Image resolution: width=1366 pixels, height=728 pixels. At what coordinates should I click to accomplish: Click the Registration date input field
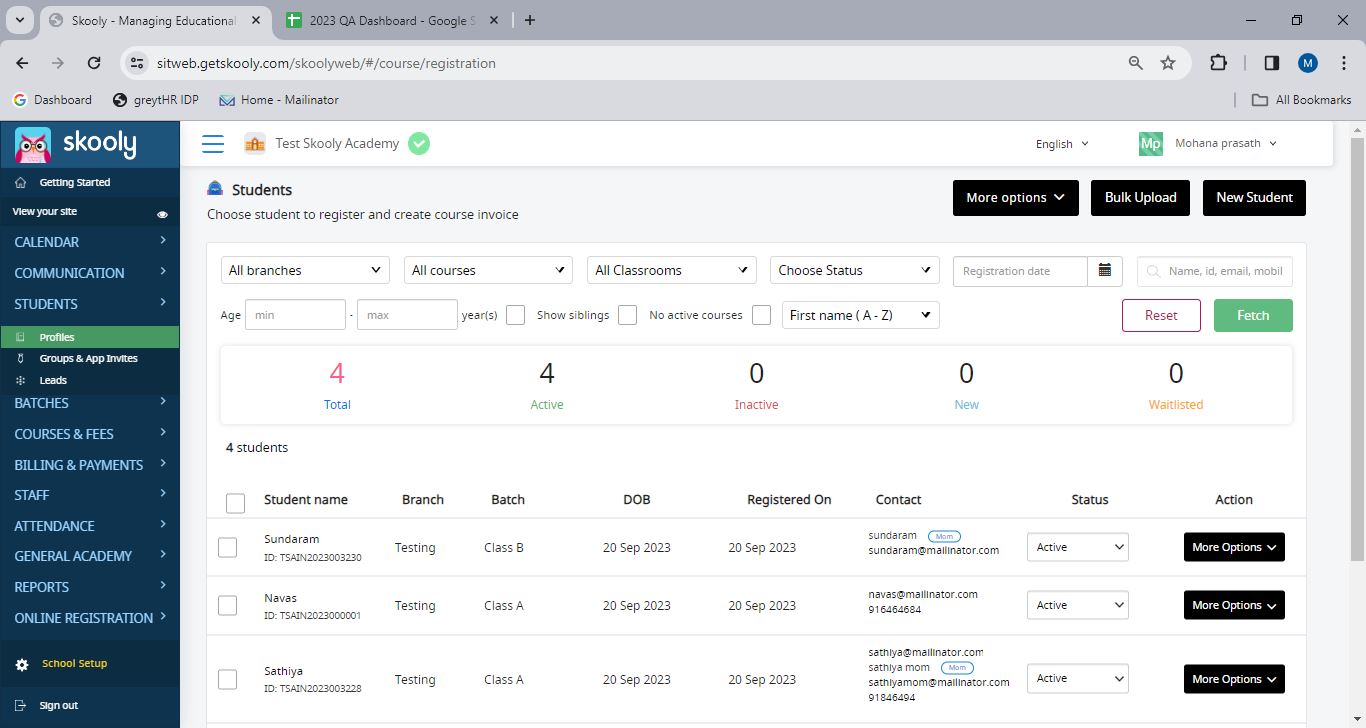1020,271
